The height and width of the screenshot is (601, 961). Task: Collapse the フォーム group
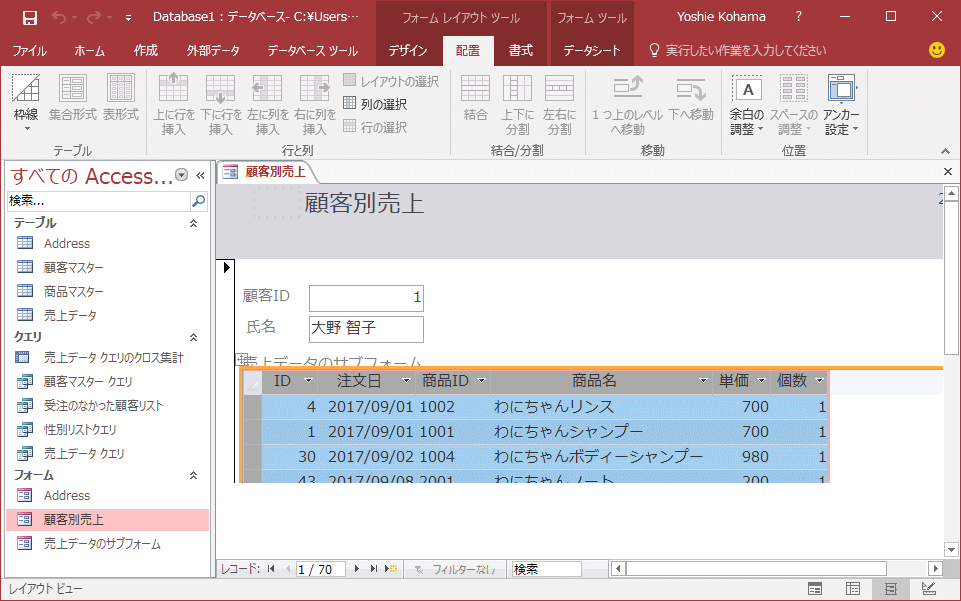pyautogui.click(x=193, y=475)
